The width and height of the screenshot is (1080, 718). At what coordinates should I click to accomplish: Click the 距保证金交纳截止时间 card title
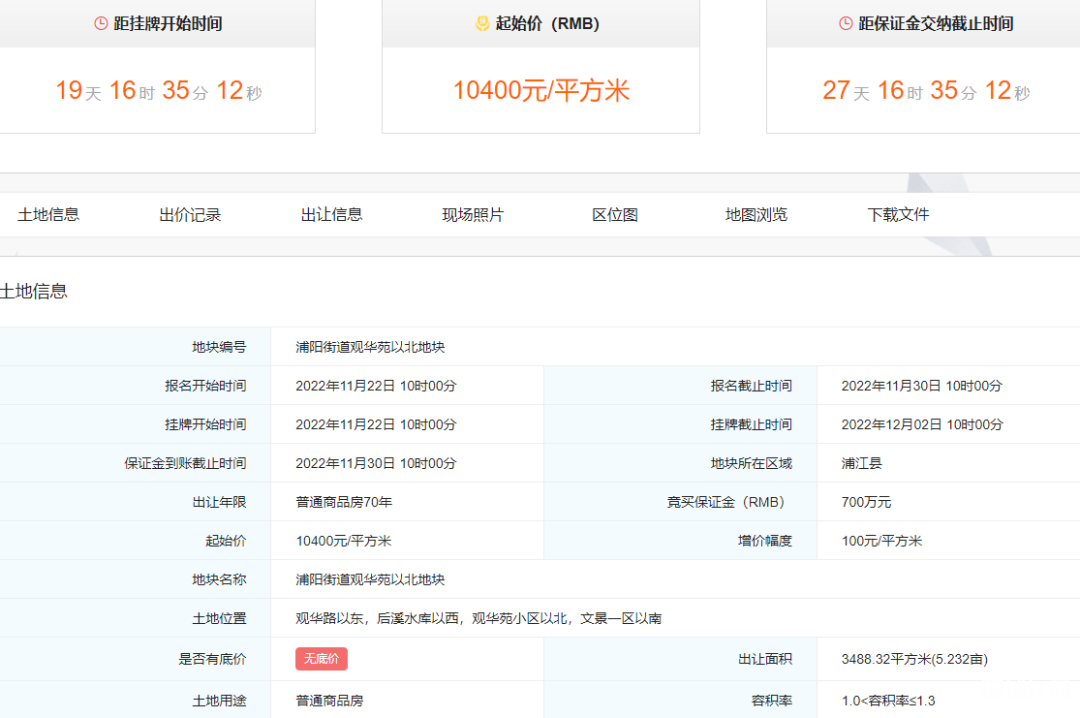[x=936, y=23]
